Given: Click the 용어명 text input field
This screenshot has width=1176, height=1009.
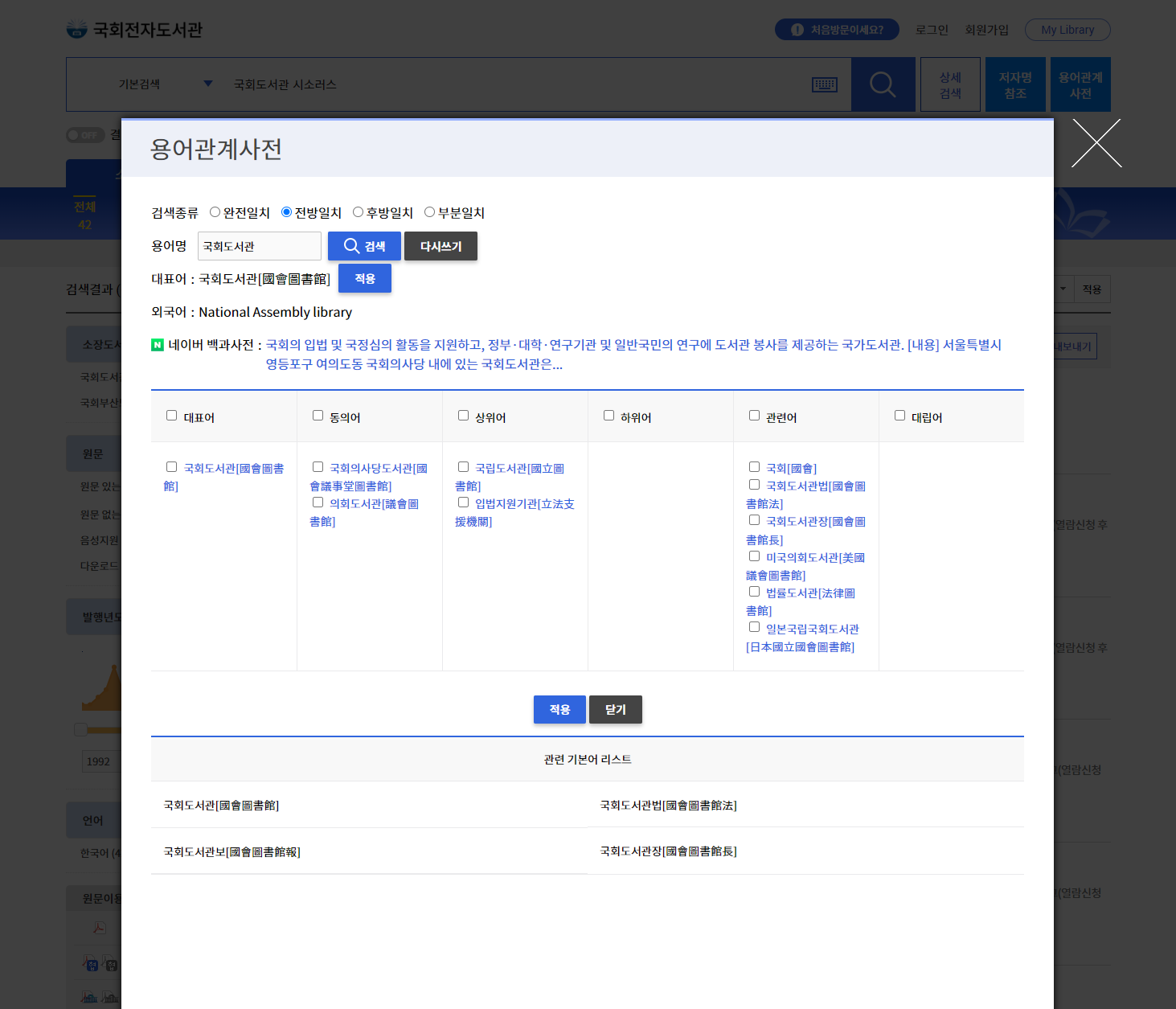Looking at the screenshot, I should [x=259, y=246].
